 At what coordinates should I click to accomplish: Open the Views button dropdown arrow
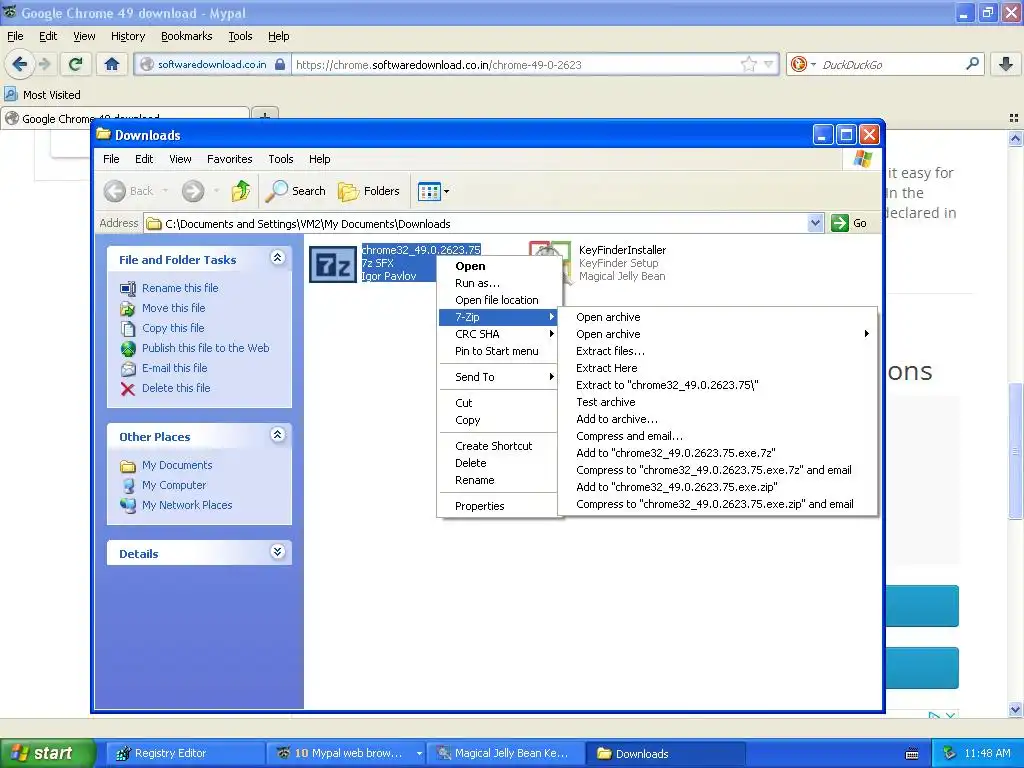(x=447, y=191)
